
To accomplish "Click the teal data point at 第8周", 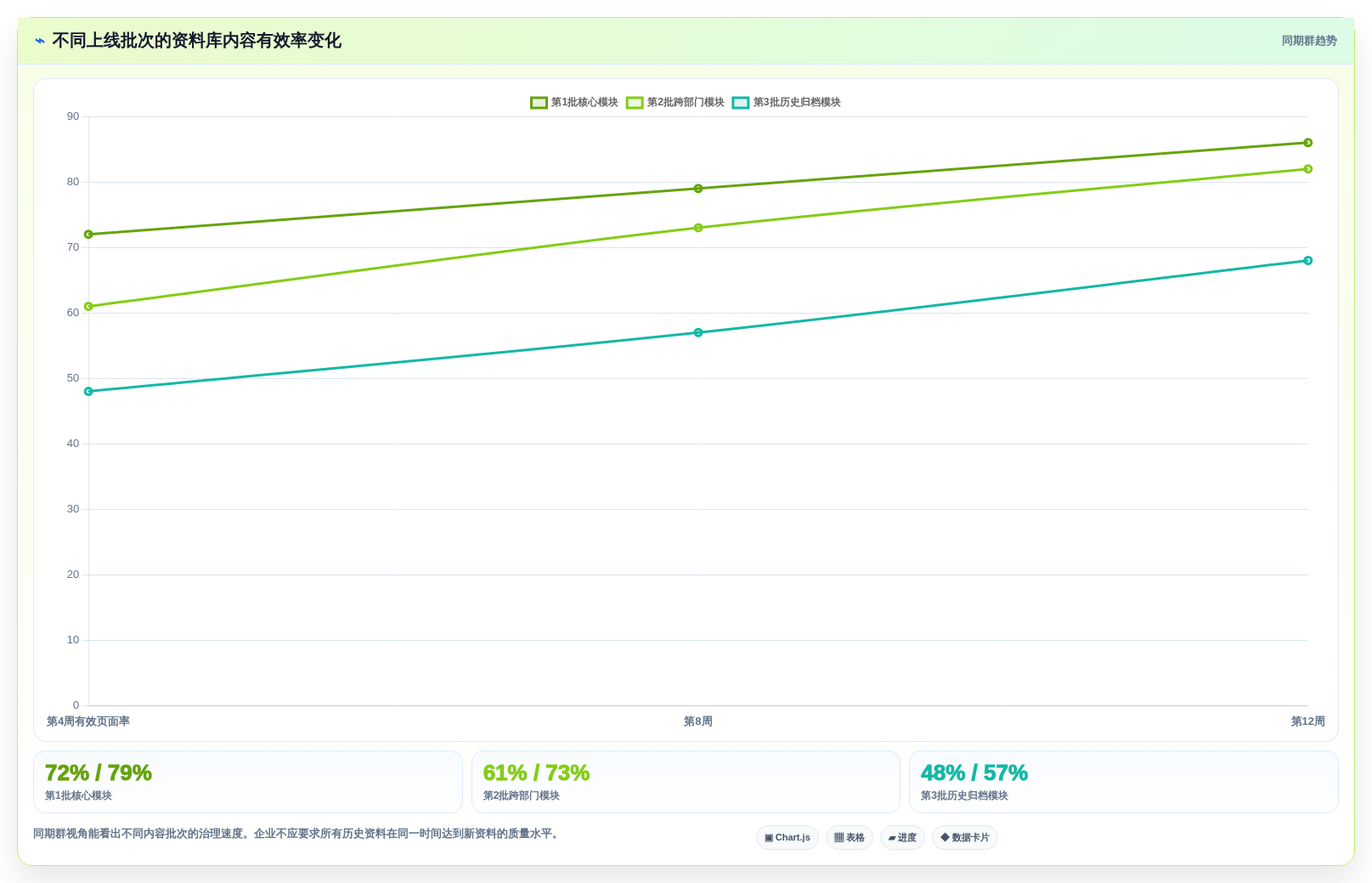I will [698, 332].
